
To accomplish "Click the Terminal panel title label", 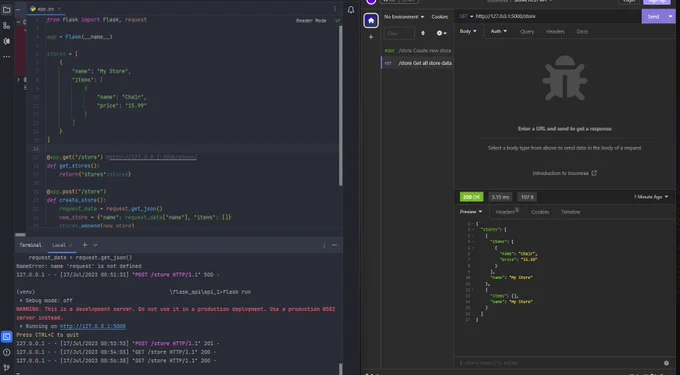I will tap(30, 245).
